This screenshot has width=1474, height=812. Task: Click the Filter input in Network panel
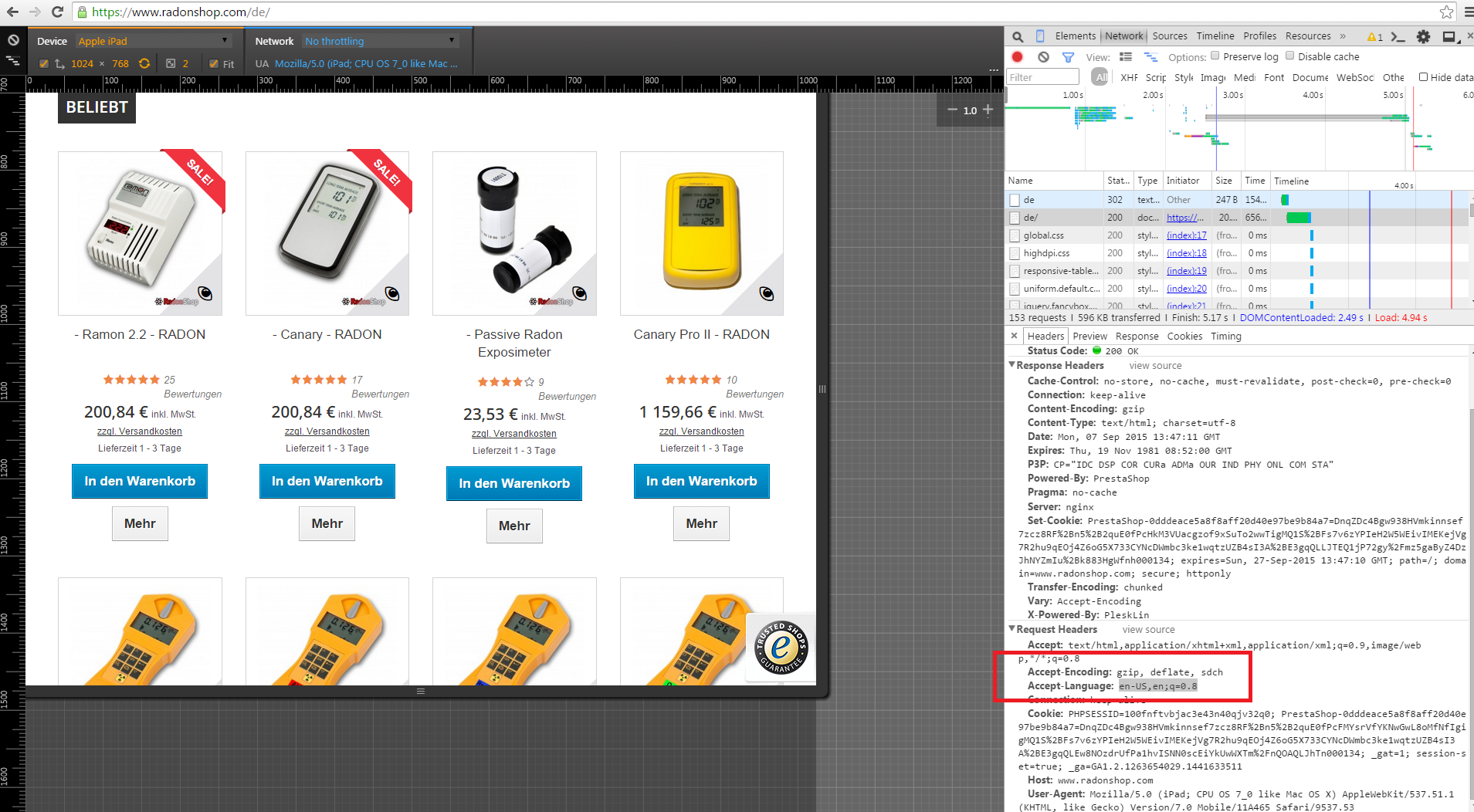click(1042, 77)
